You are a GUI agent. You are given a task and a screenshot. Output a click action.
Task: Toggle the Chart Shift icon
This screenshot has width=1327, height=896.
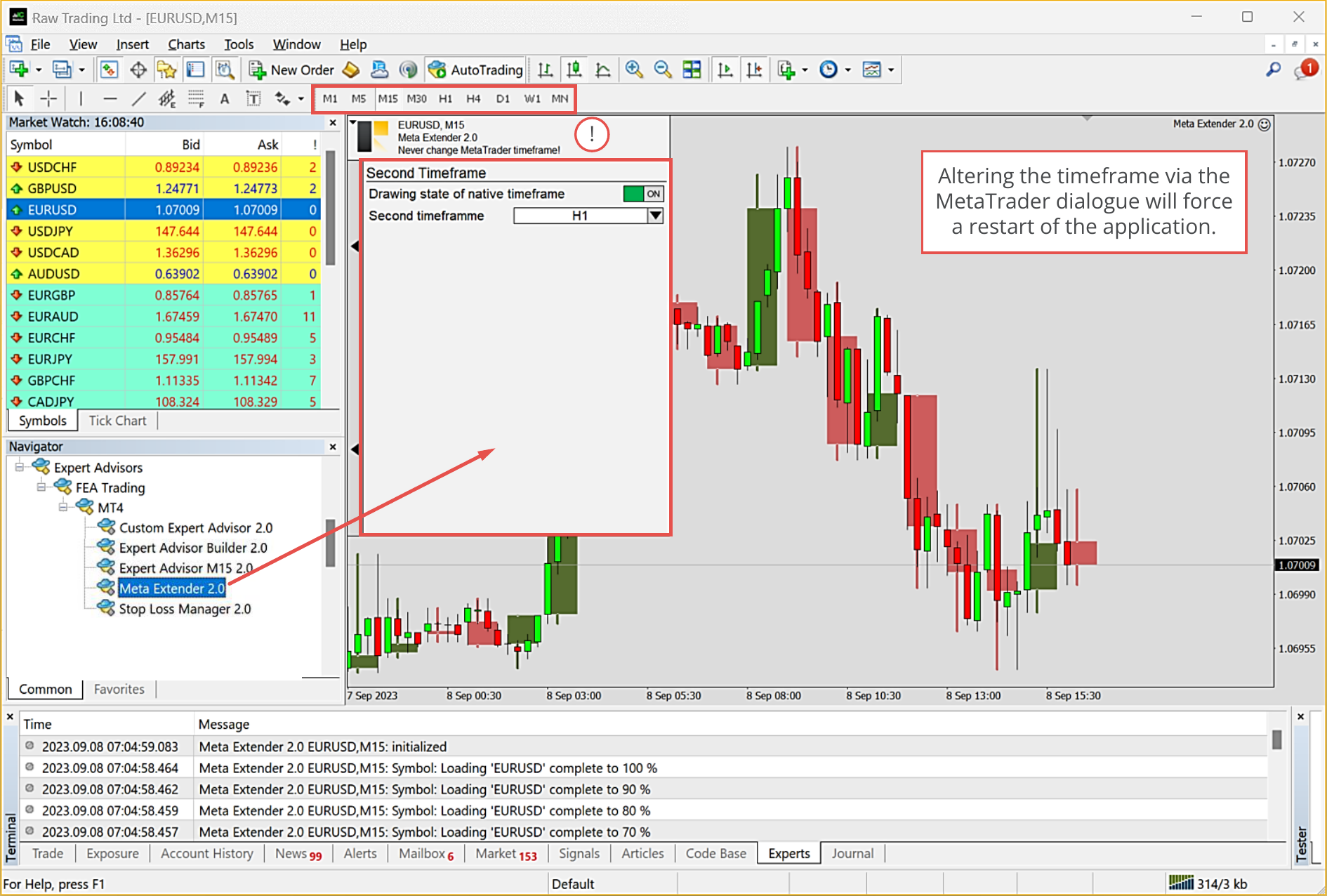point(754,70)
